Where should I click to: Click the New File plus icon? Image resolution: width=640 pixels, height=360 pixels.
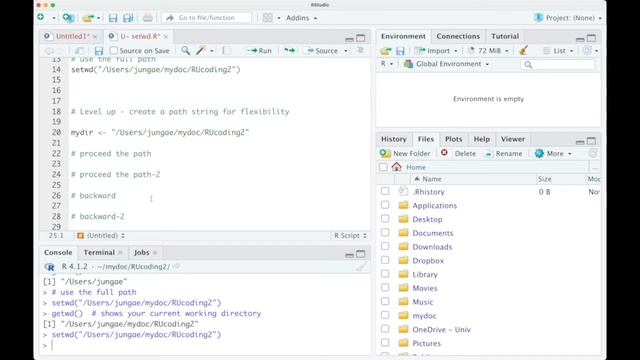[x=41, y=17]
